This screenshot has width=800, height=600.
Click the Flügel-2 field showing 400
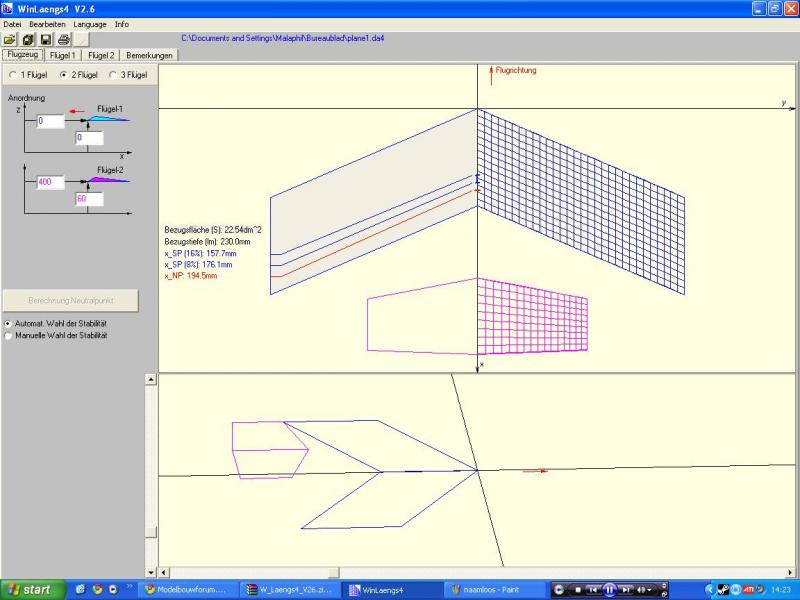pos(51,182)
